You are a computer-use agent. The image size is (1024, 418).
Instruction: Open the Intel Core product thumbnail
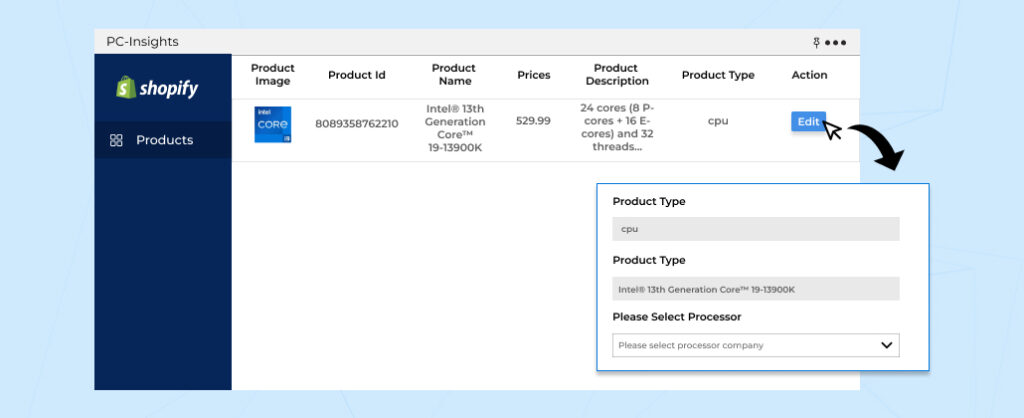coord(273,124)
